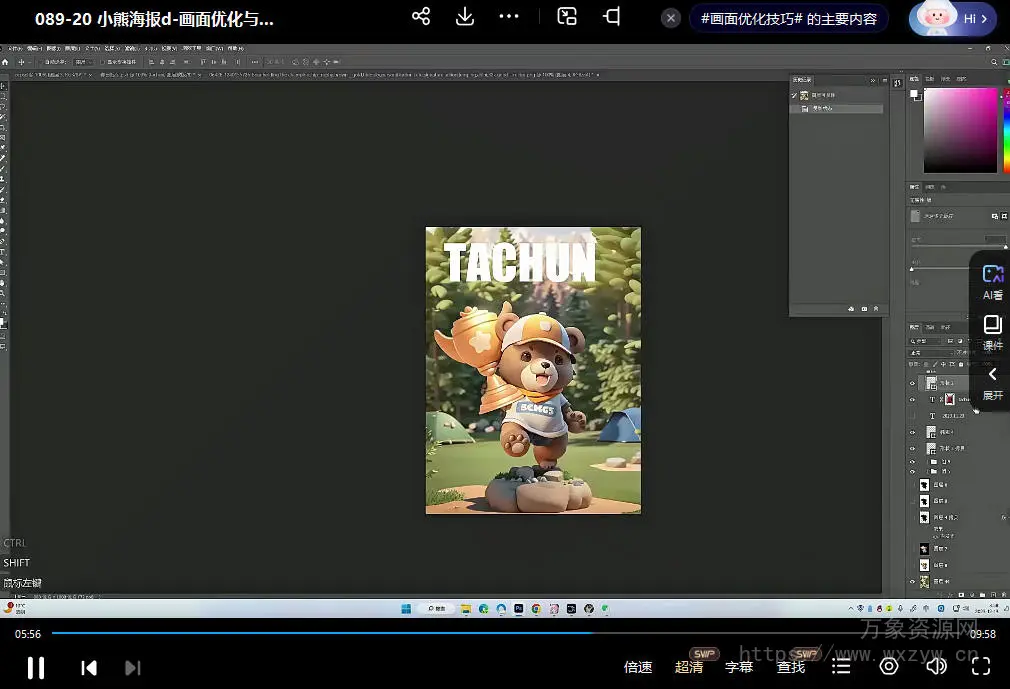Open the 倍速 playback speed menu

pyautogui.click(x=638, y=667)
